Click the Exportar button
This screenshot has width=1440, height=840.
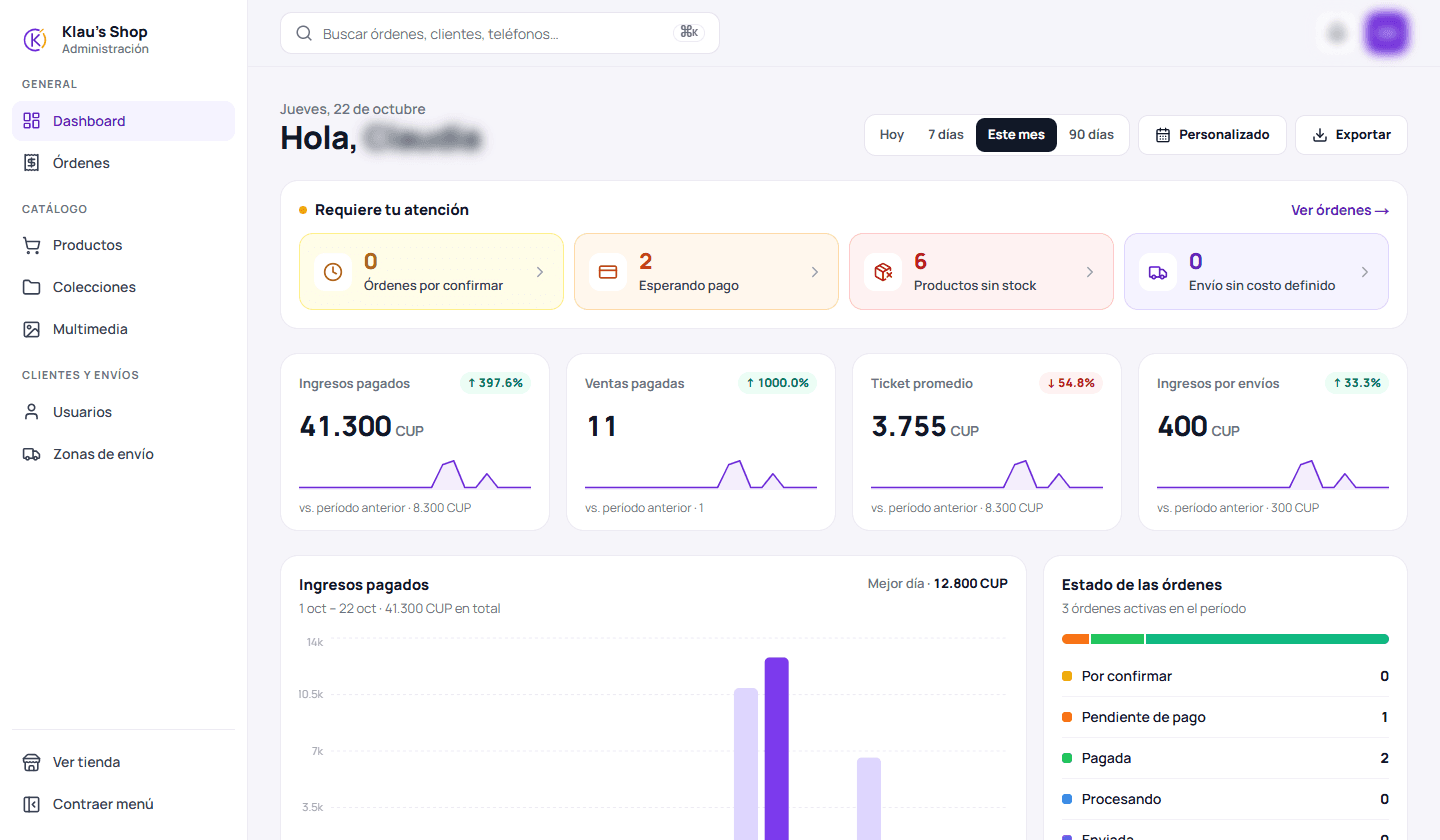click(x=1351, y=135)
